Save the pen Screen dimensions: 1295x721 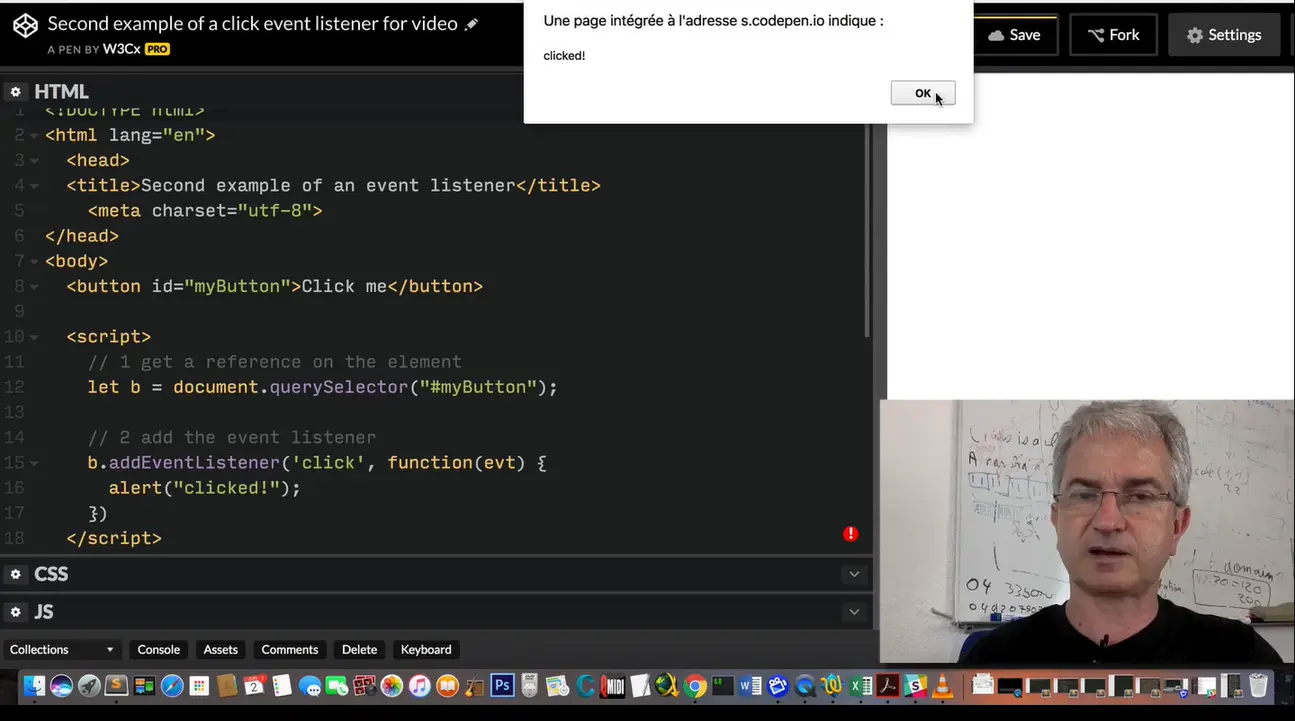point(1014,35)
